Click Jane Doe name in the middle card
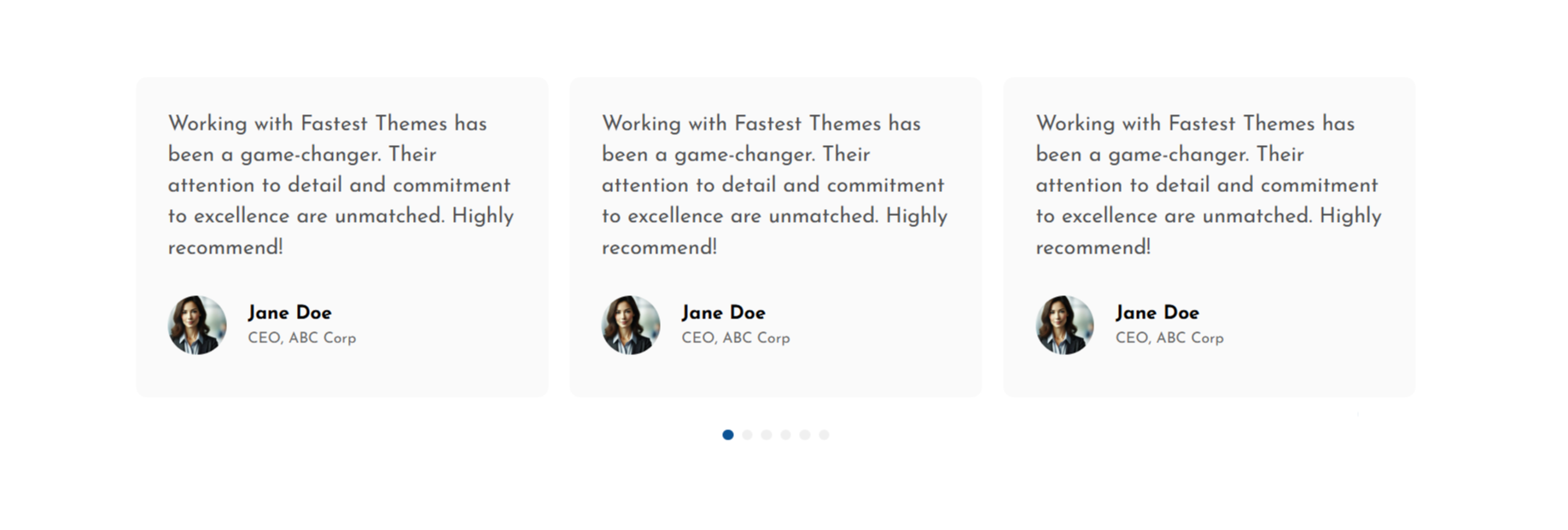 click(x=723, y=313)
